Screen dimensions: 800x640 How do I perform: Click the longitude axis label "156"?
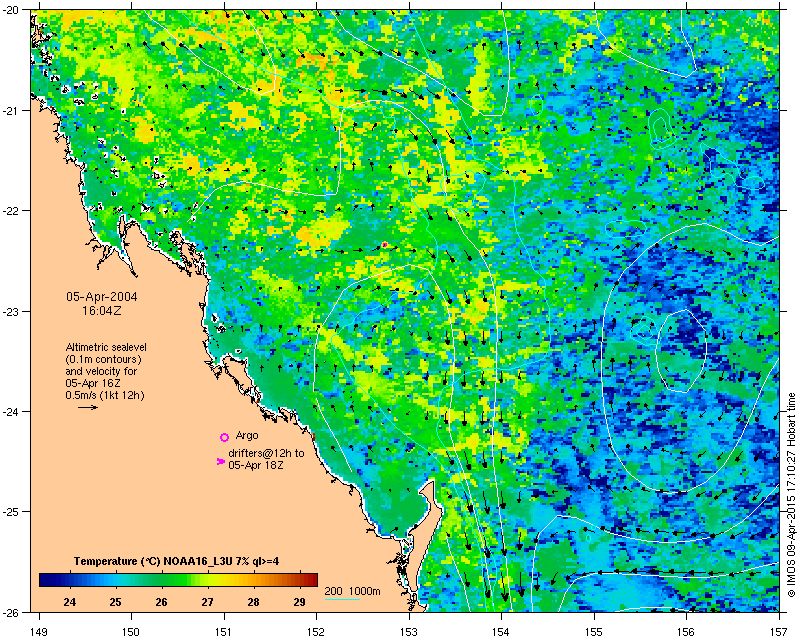coord(686,632)
